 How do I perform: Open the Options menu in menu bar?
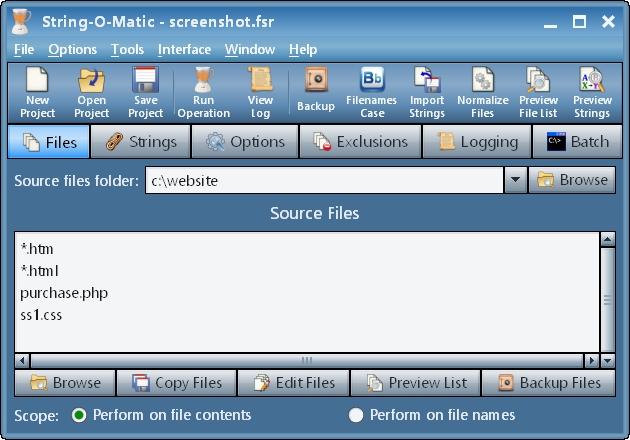[x=72, y=49]
